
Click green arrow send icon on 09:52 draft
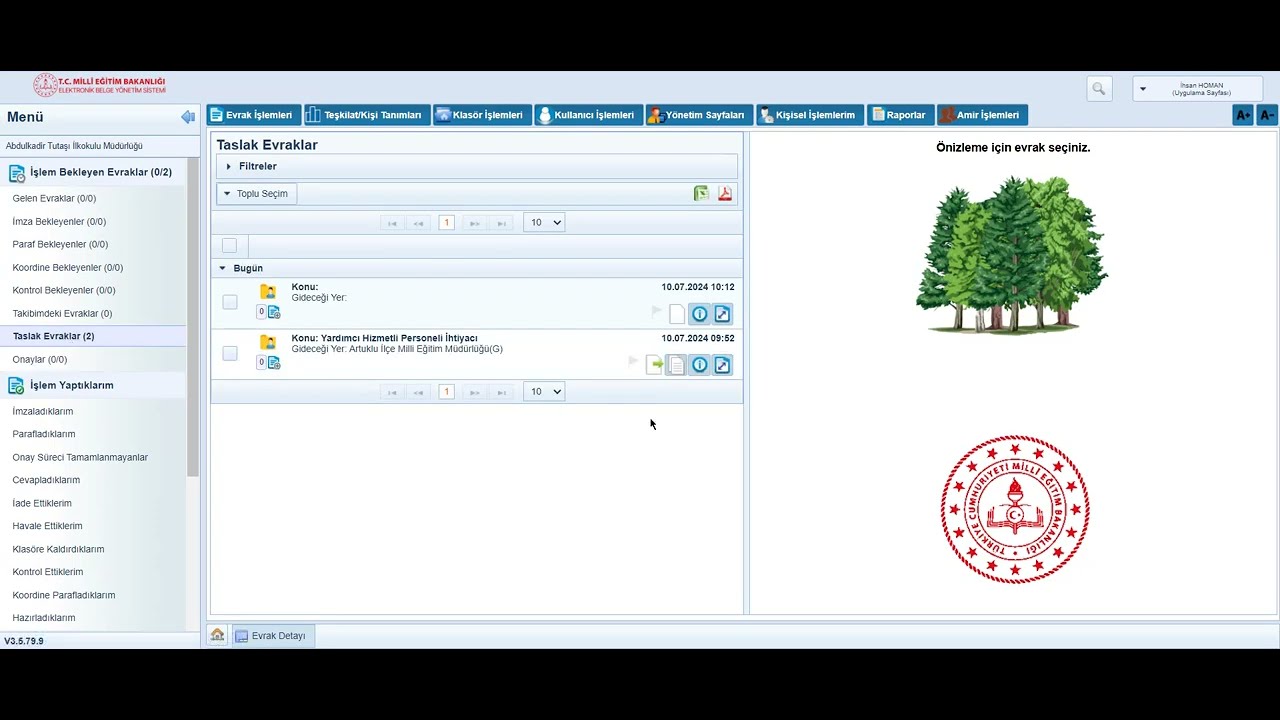655,365
